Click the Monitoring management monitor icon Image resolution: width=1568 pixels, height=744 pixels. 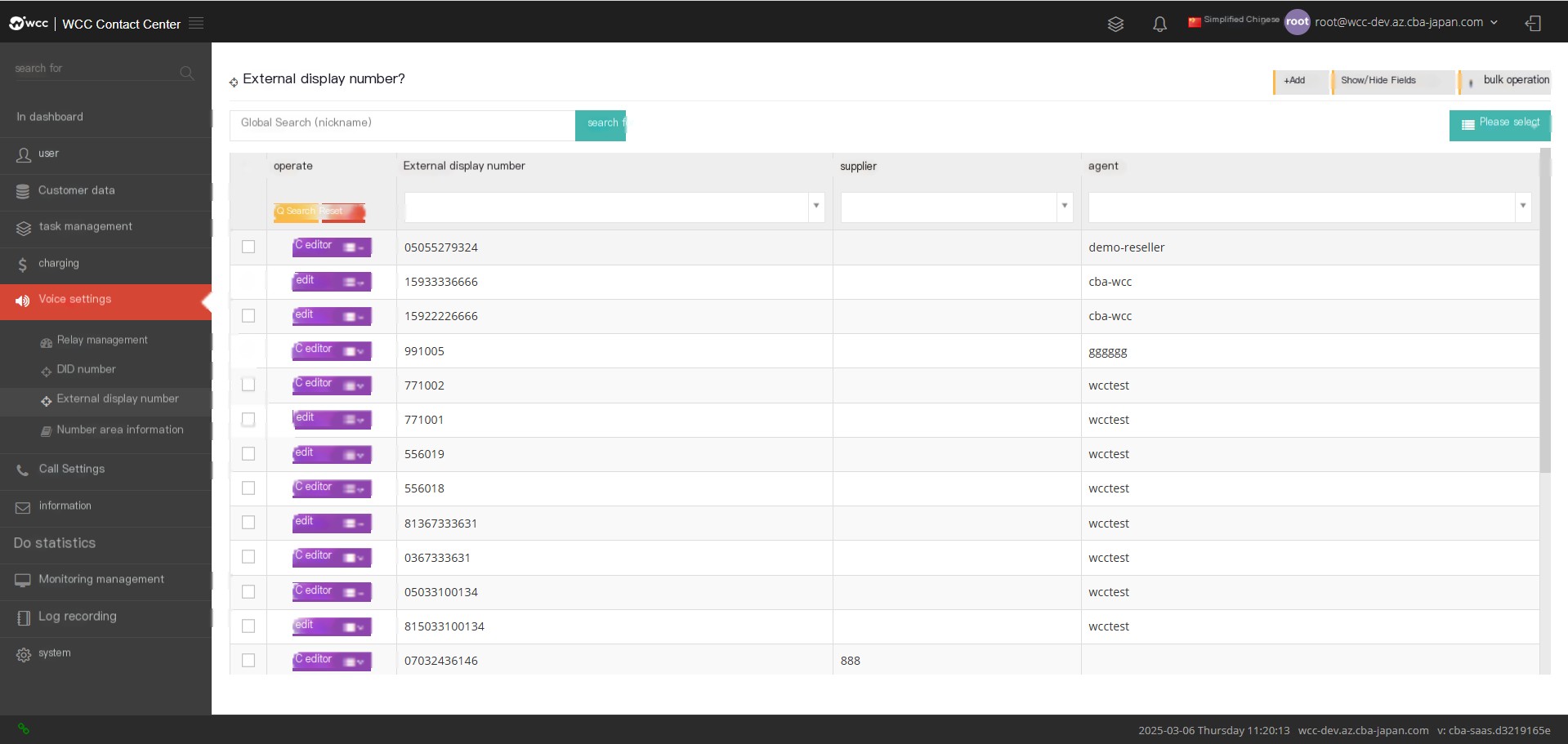[23, 581]
